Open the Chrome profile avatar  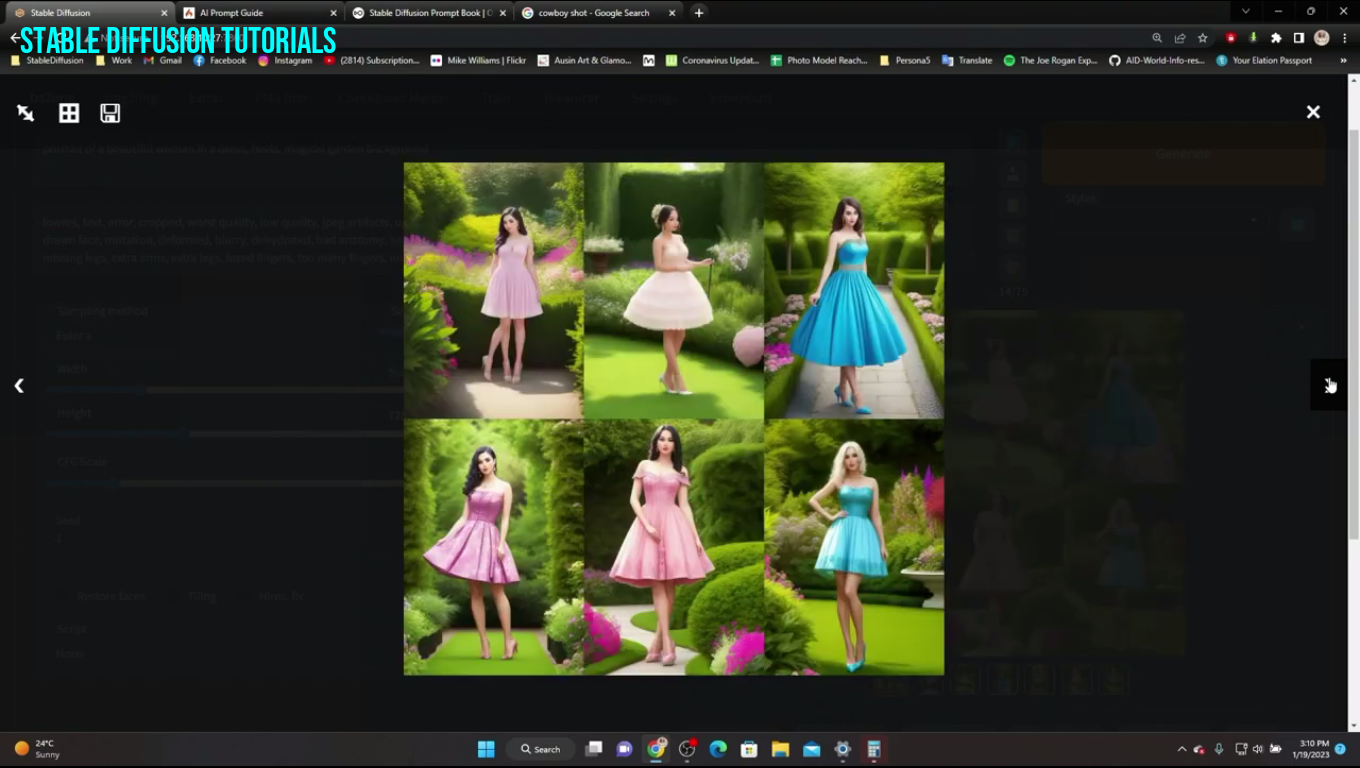1321,38
